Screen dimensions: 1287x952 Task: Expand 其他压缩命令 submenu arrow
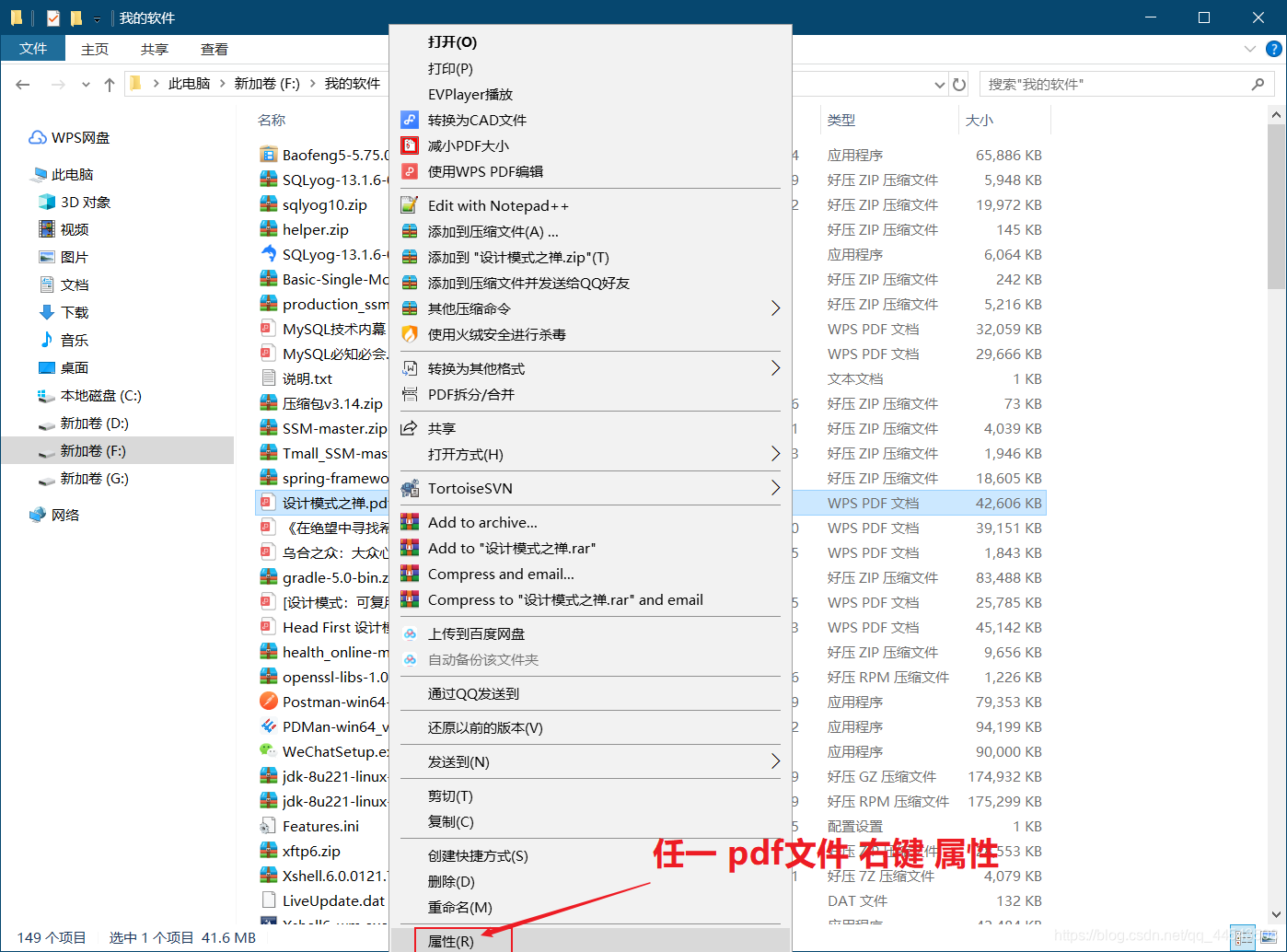point(775,308)
